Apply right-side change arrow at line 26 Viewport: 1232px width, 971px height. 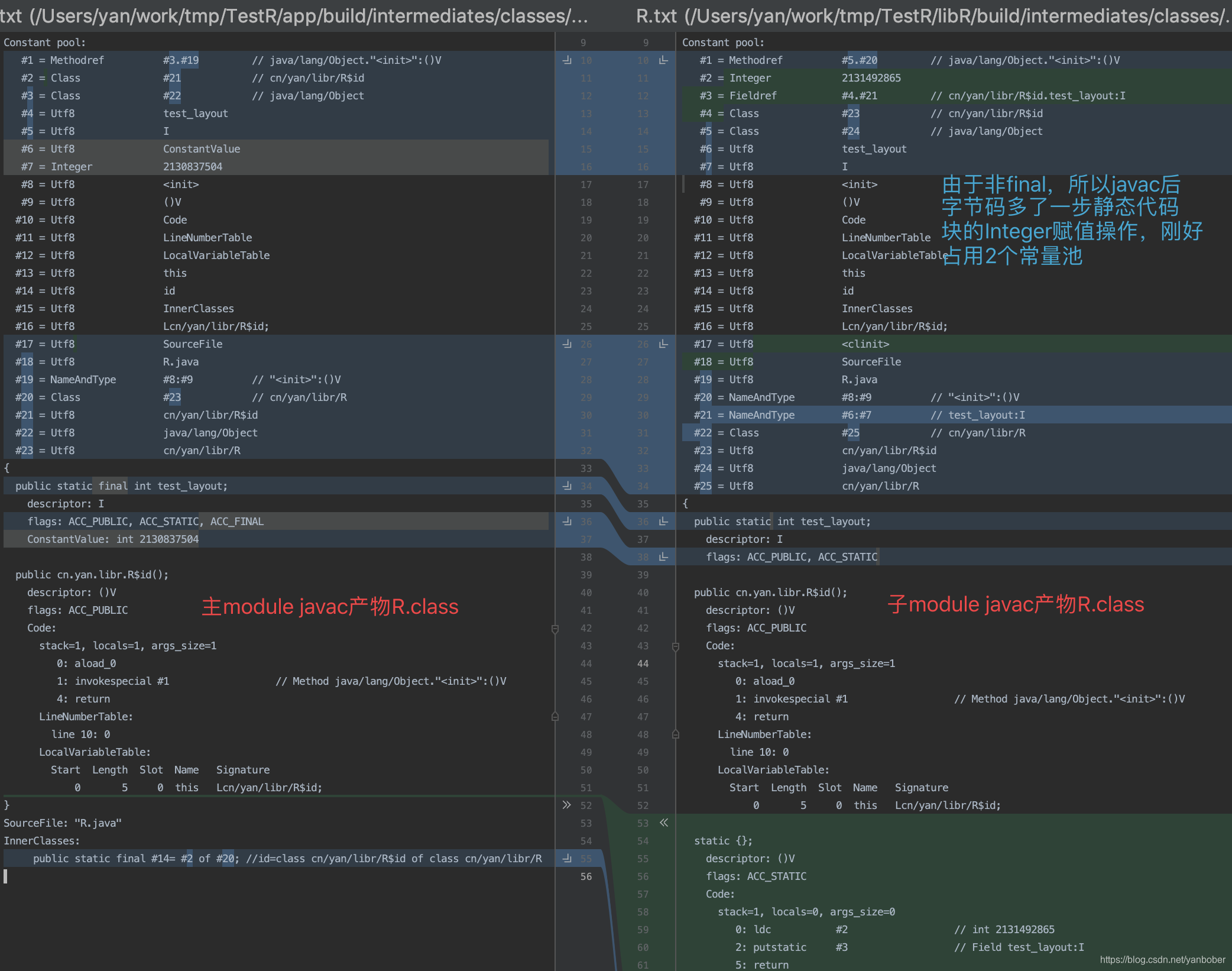[x=663, y=344]
